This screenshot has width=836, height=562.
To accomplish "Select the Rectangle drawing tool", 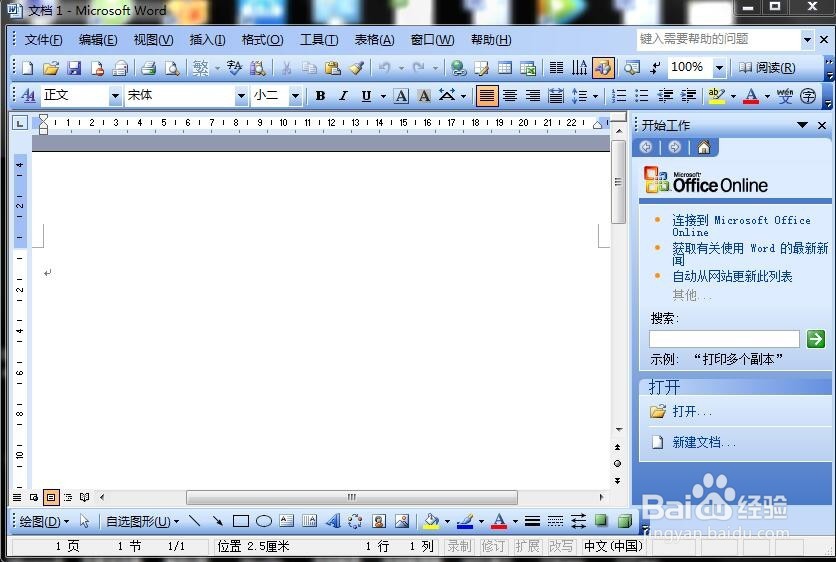I will [x=240, y=521].
